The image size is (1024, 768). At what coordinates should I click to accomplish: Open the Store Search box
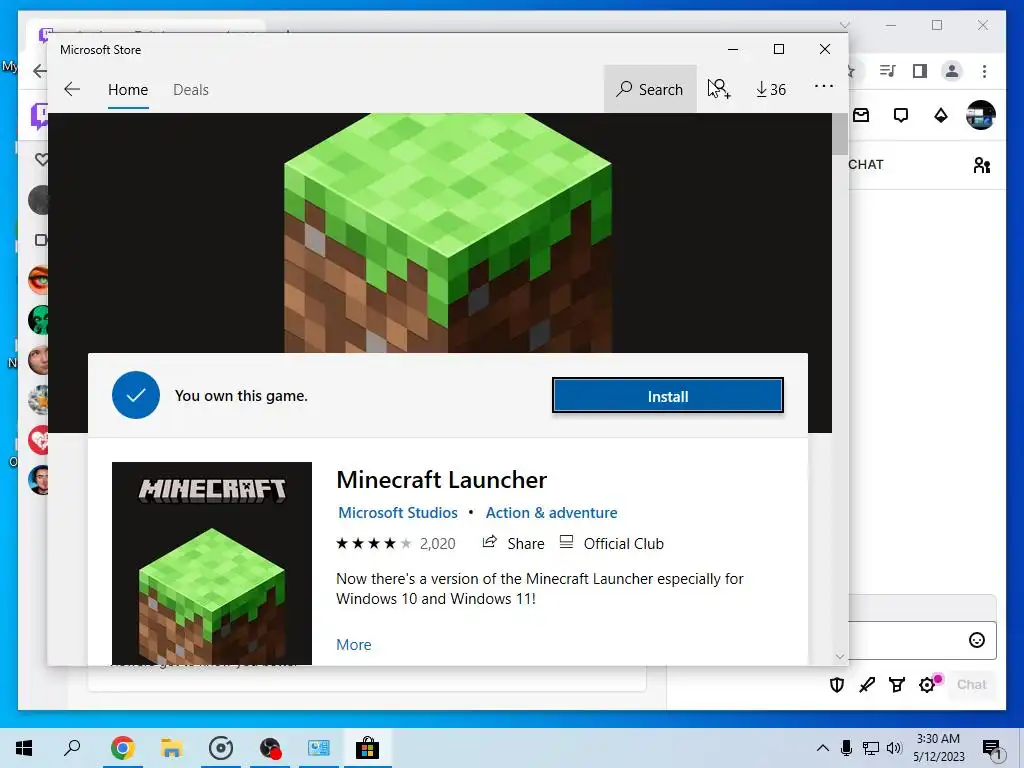click(x=650, y=89)
